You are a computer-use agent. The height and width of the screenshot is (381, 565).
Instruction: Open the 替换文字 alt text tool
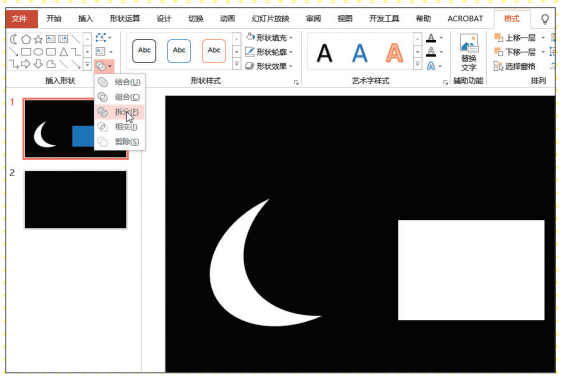pyautogui.click(x=469, y=53)
